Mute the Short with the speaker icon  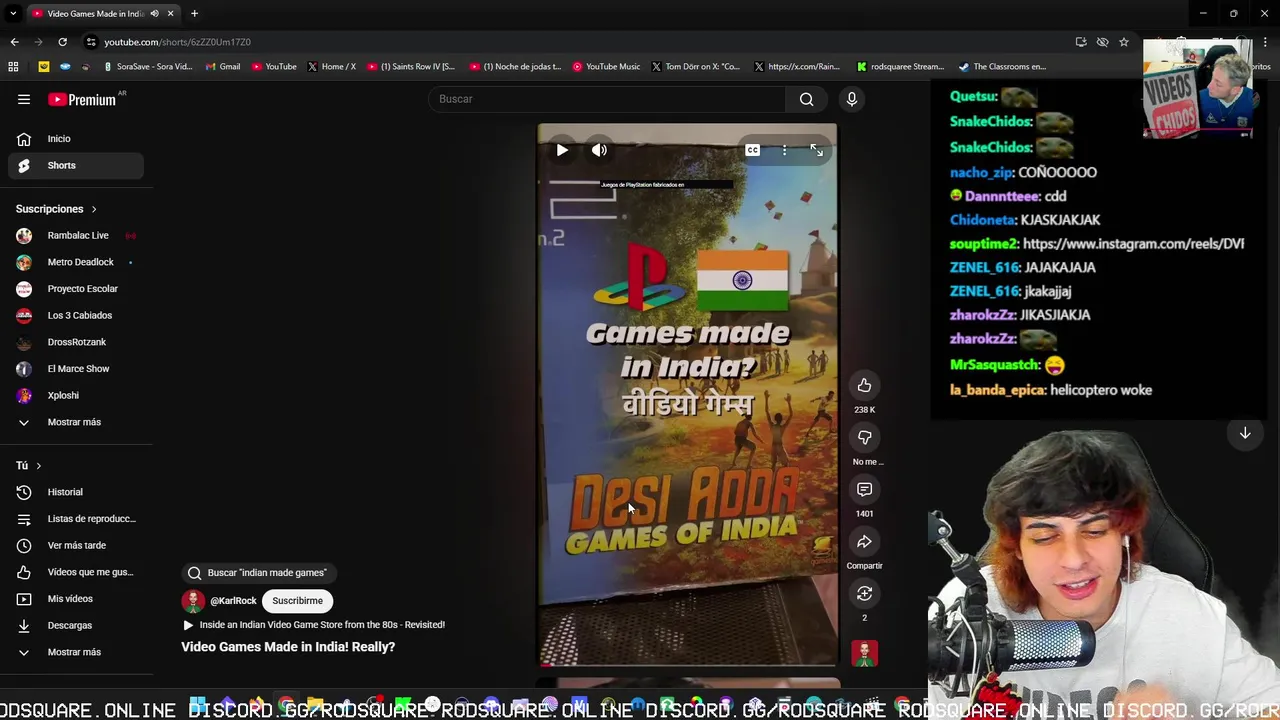coord(599,150)
